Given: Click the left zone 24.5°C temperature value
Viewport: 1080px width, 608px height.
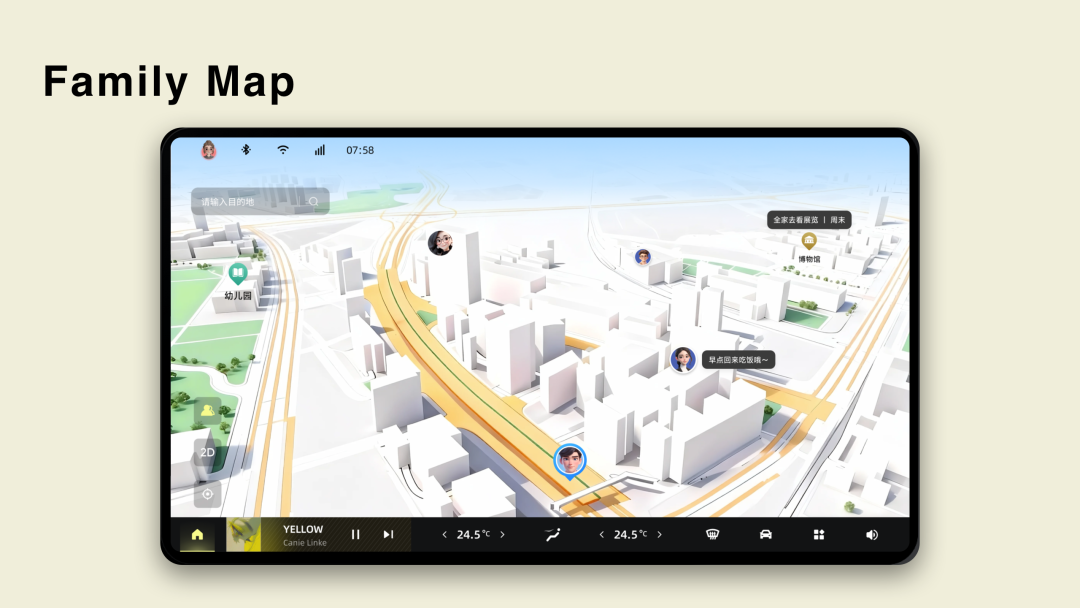Looking at the screenshot, I should point(473,534).
